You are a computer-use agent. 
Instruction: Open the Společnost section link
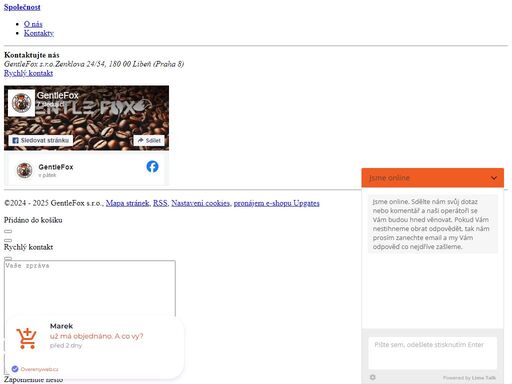[x=22, y=7]
